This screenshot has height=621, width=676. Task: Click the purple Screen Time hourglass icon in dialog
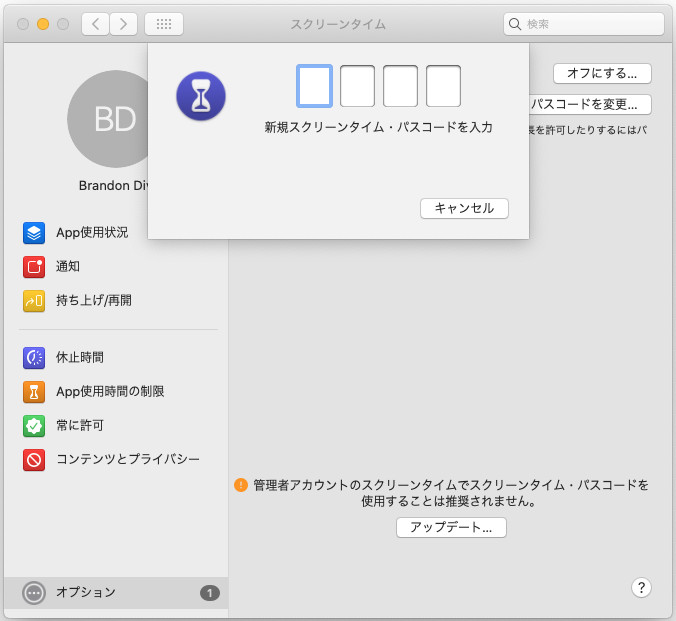click(x=201, y=96)
